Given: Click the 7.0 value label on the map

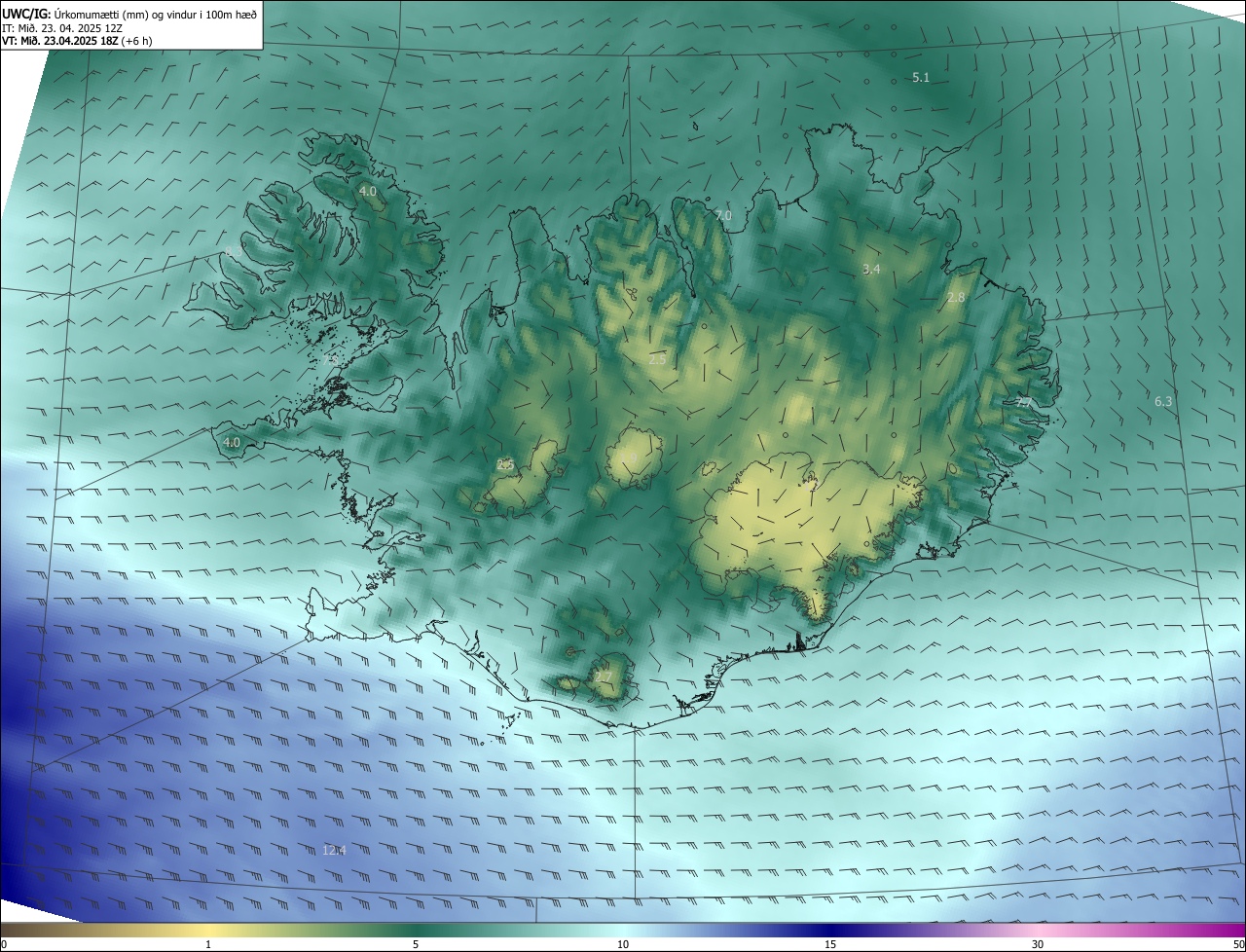Looking at the screenshot, I should coord(723,215).
